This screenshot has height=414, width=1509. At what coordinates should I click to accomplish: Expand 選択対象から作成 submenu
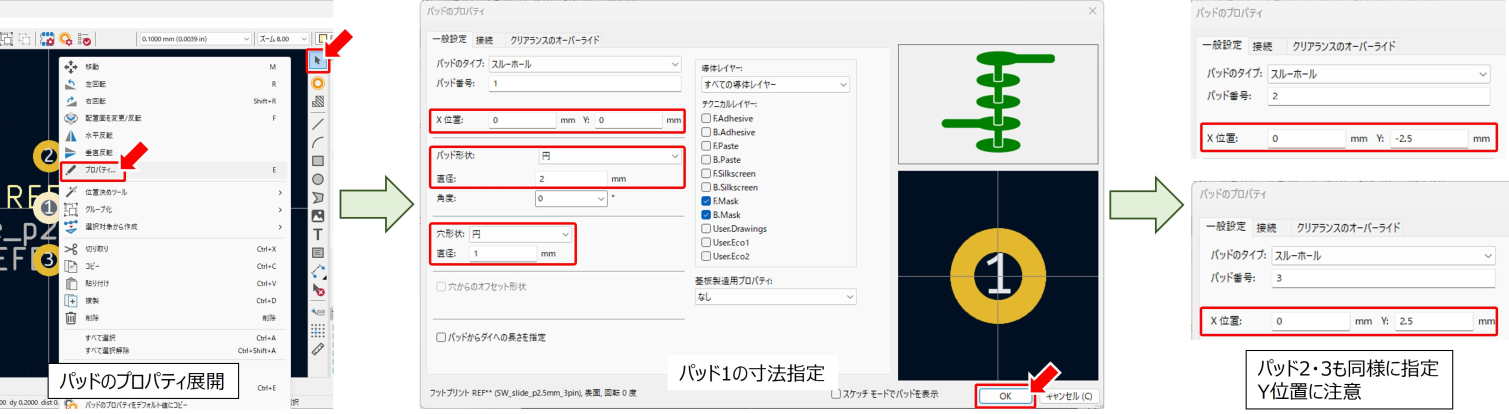tap(172, 226)
